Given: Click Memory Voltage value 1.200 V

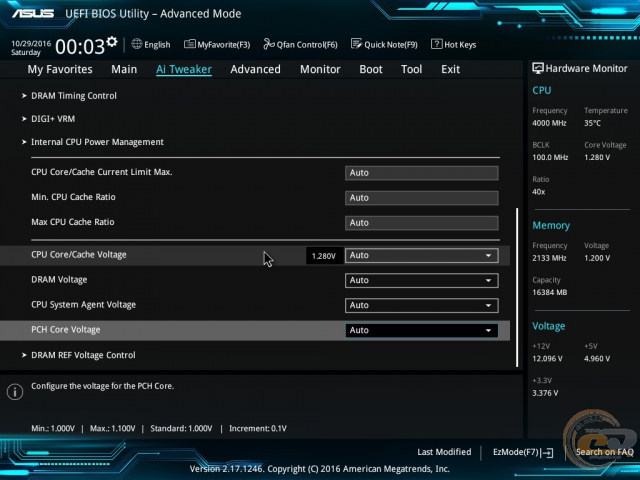Looking at the screenshot, I should point(597,258).
